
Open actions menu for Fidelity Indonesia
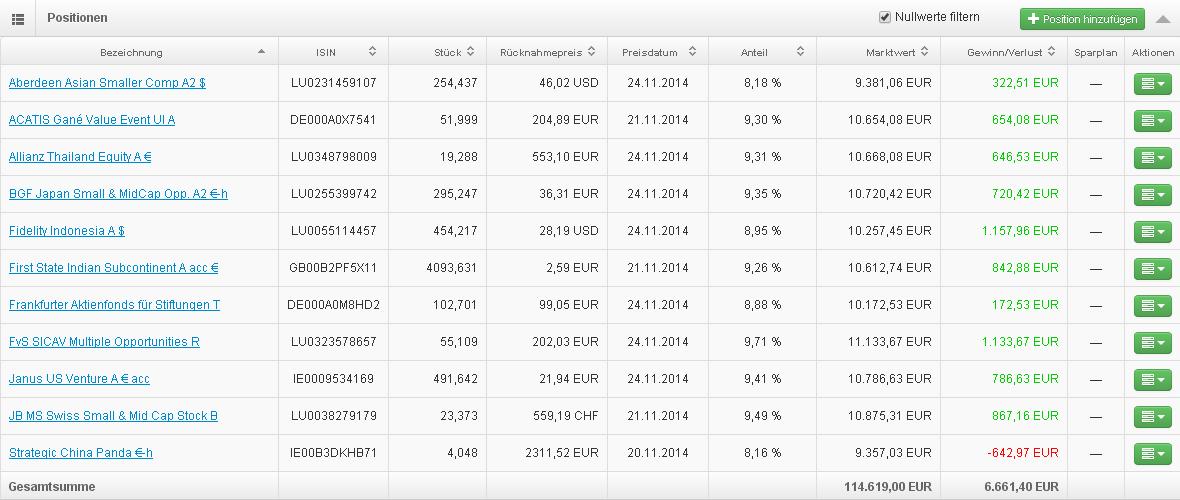tap(1152, 231)
